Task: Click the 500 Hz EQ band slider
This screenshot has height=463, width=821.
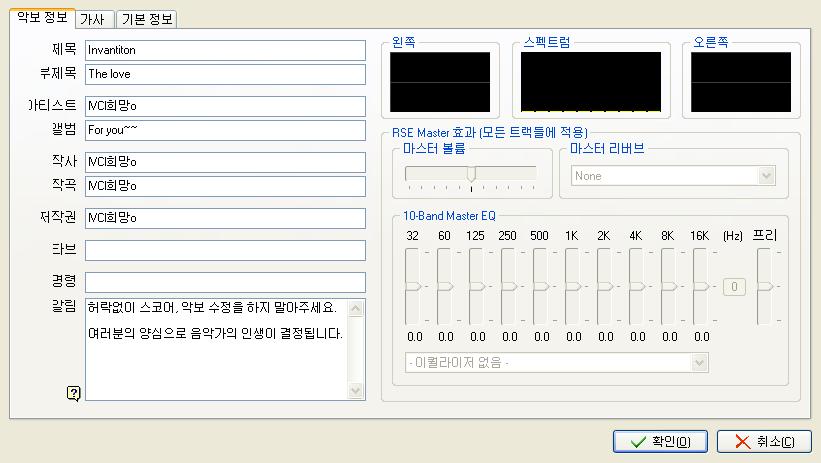Action: [x=540, y=286]
